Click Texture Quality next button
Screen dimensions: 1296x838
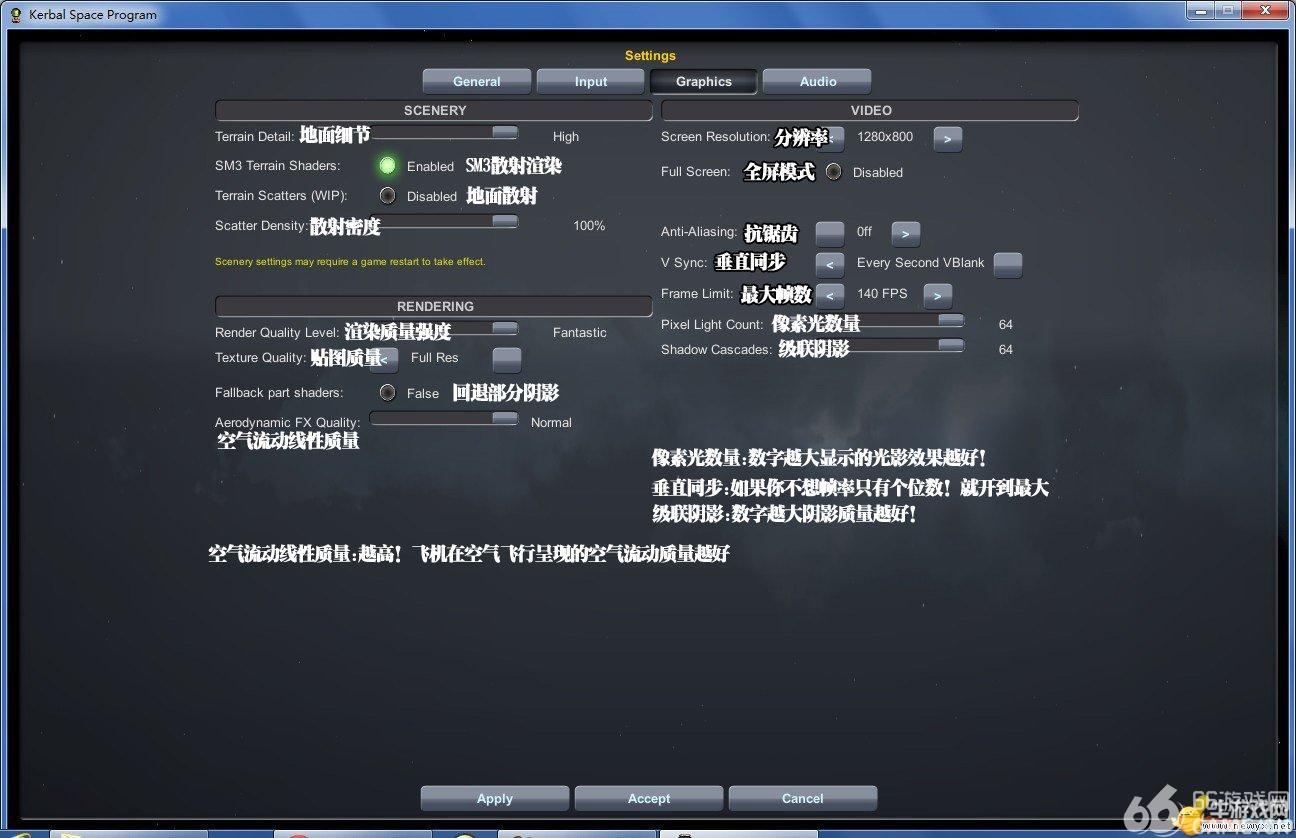click(507, 360)
